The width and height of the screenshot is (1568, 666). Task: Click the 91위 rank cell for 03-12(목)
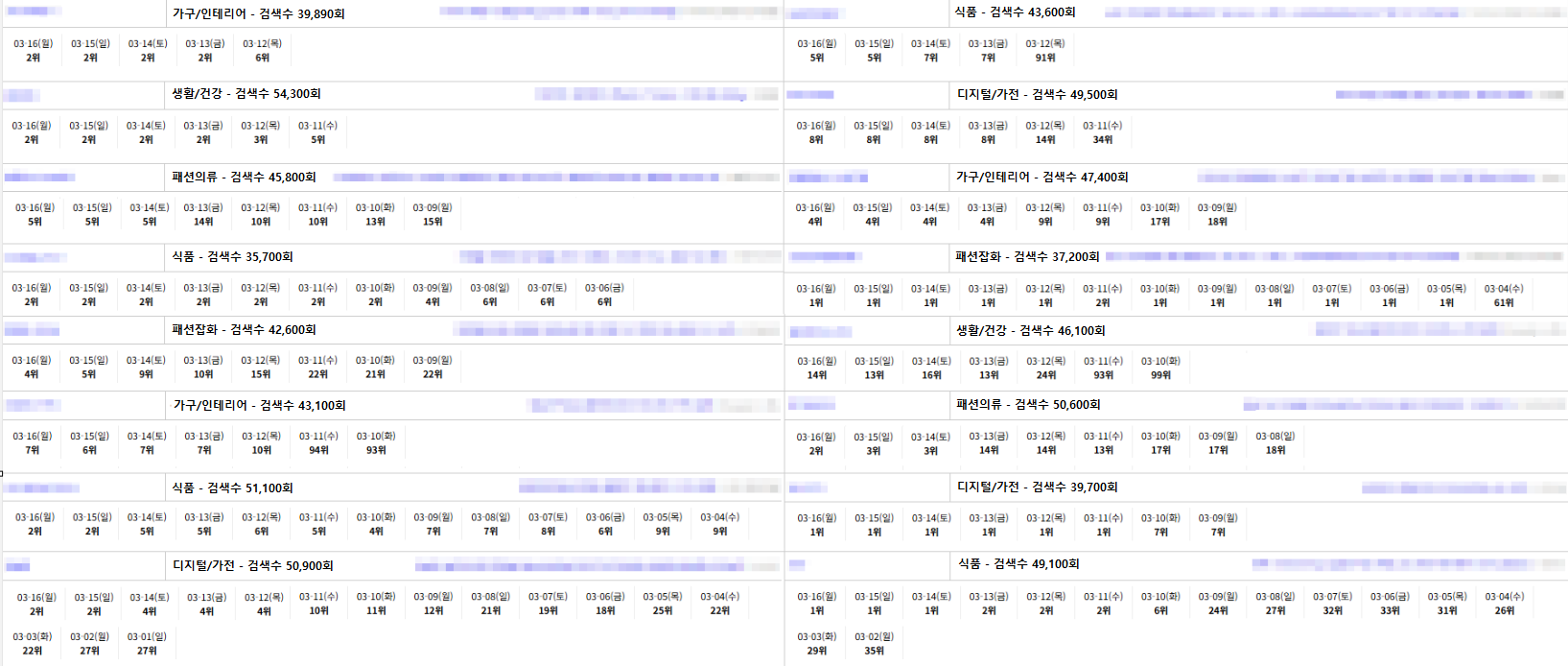coord(1045,58)
